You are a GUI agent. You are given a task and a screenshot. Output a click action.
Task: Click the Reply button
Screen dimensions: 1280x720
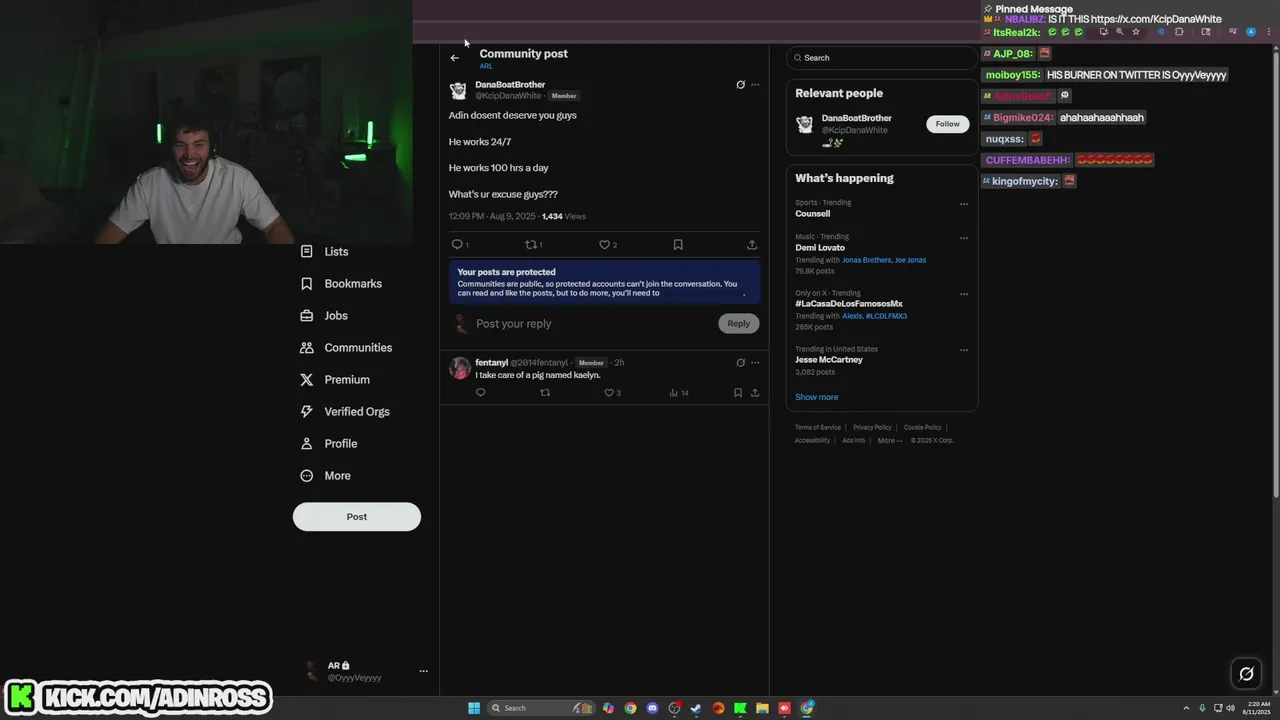pyautogui.click(x=739, y=323)
